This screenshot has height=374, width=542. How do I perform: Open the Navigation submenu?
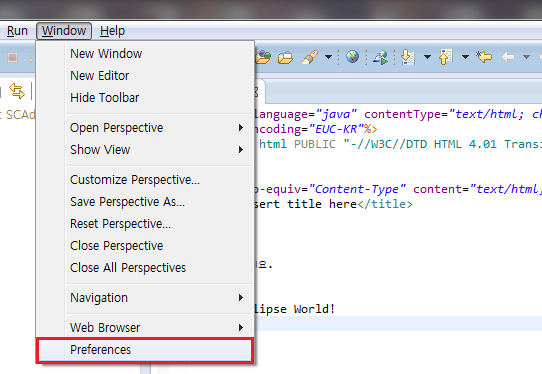(145, 298)
